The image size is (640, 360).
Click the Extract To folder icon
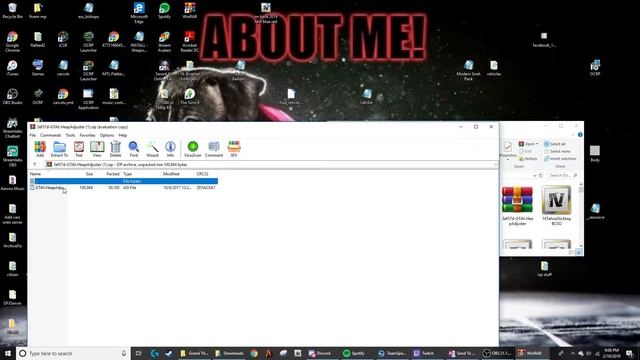[x=59, y=149]
